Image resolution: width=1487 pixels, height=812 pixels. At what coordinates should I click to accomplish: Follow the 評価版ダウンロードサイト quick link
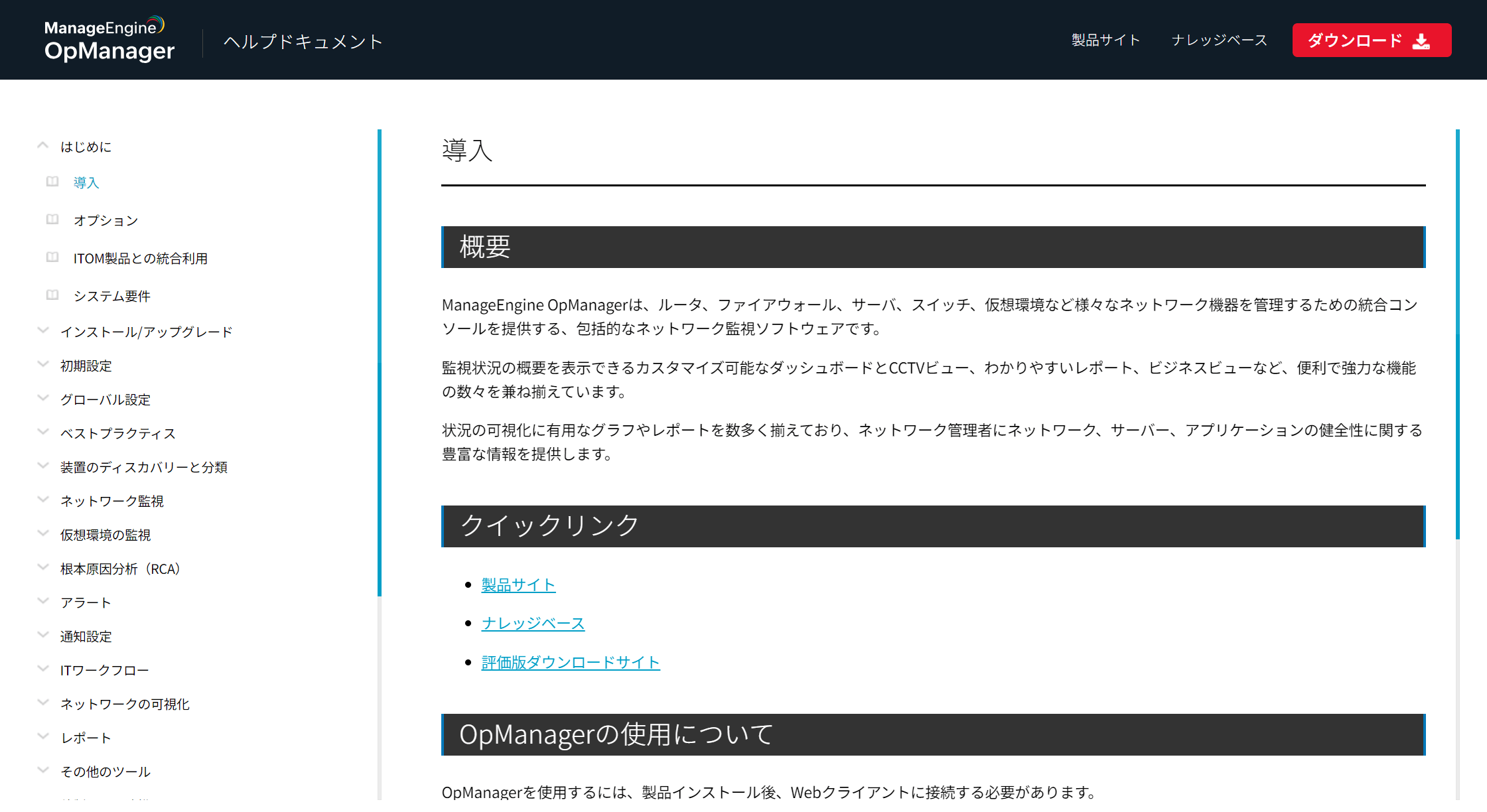click(x=570, y=662)
